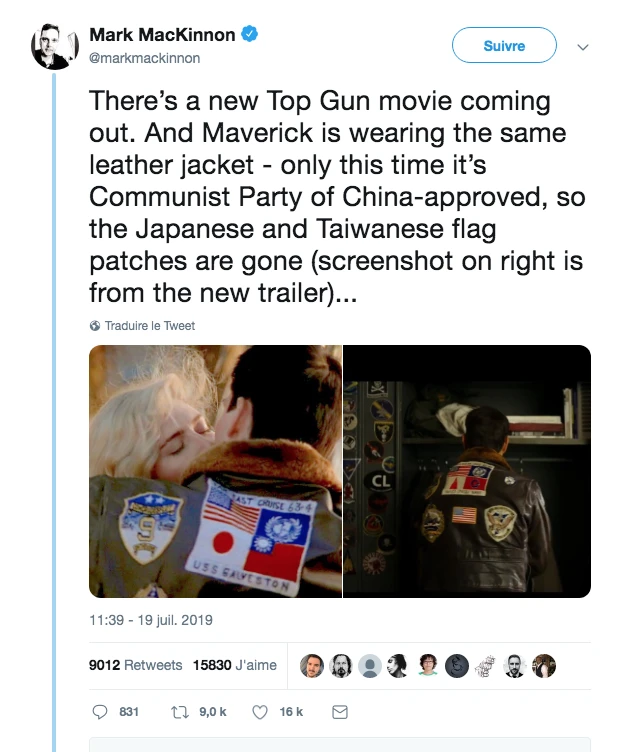
Task: Translate tweet via Traduire le Tweet
Action: pos(150,326)
